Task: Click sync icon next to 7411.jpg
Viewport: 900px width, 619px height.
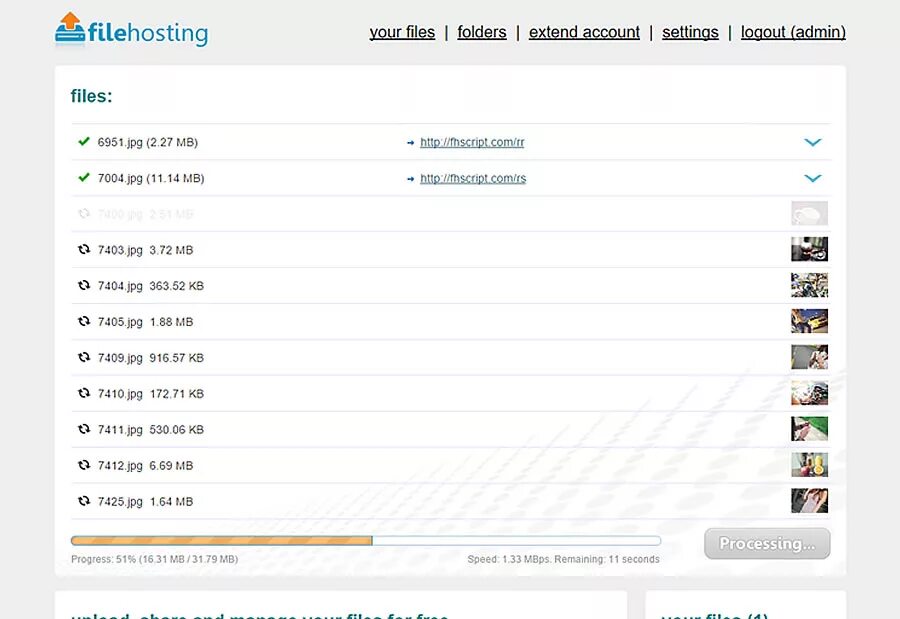Action: [x=84, y=429]
